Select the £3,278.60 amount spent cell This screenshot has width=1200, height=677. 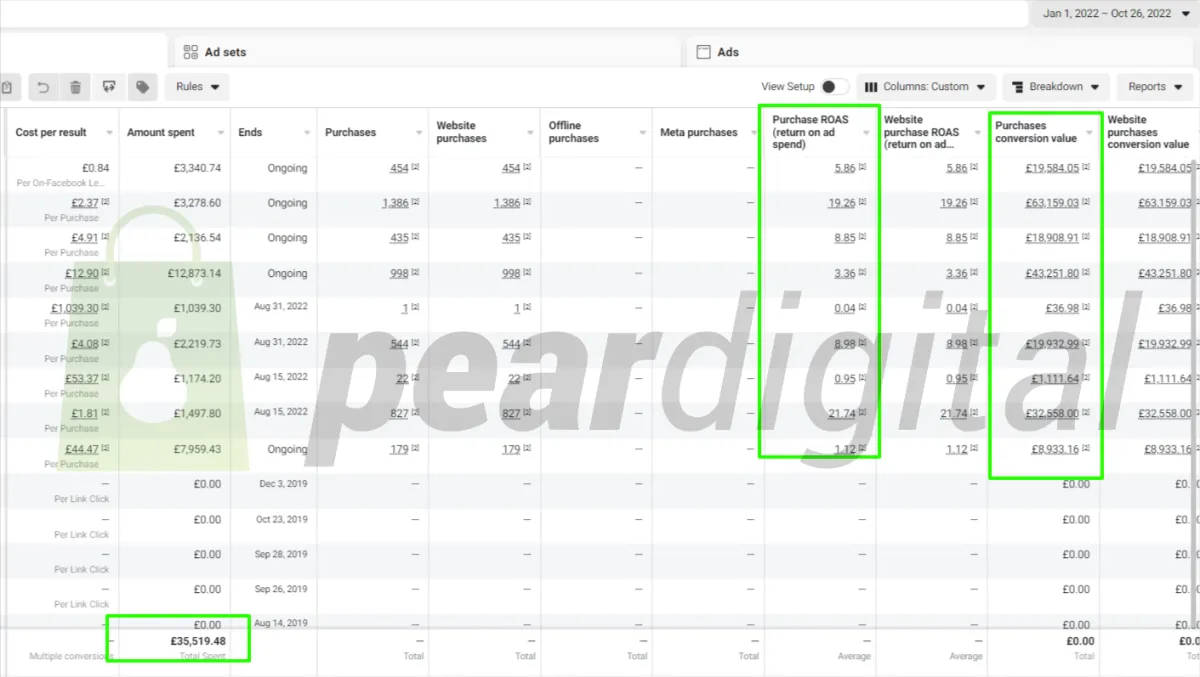pos(197,203)
